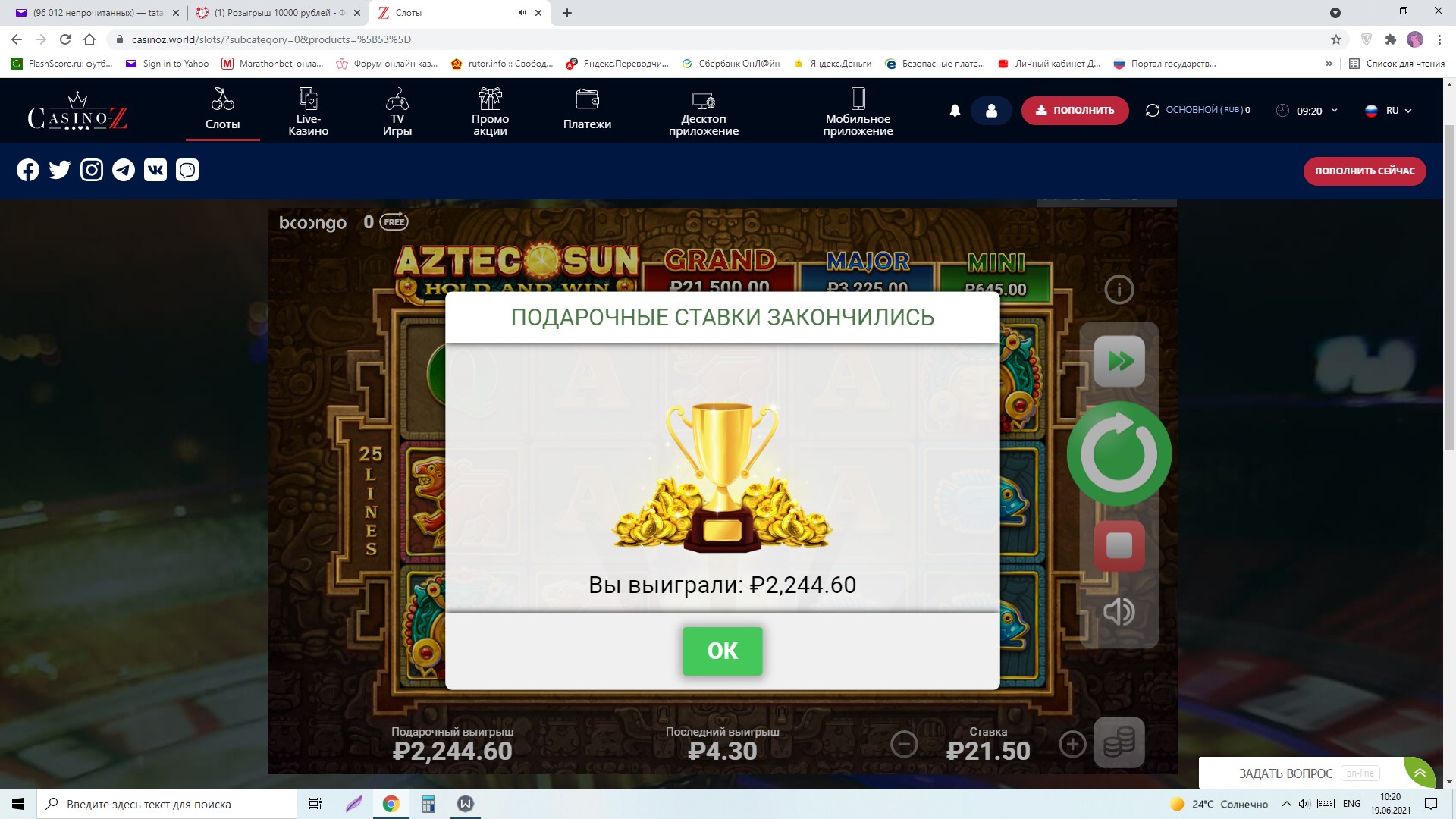This screenshot has width=1456, height=819.
Task: Expand the 09:20 time dropdown
Action: tap(1307, 111)
